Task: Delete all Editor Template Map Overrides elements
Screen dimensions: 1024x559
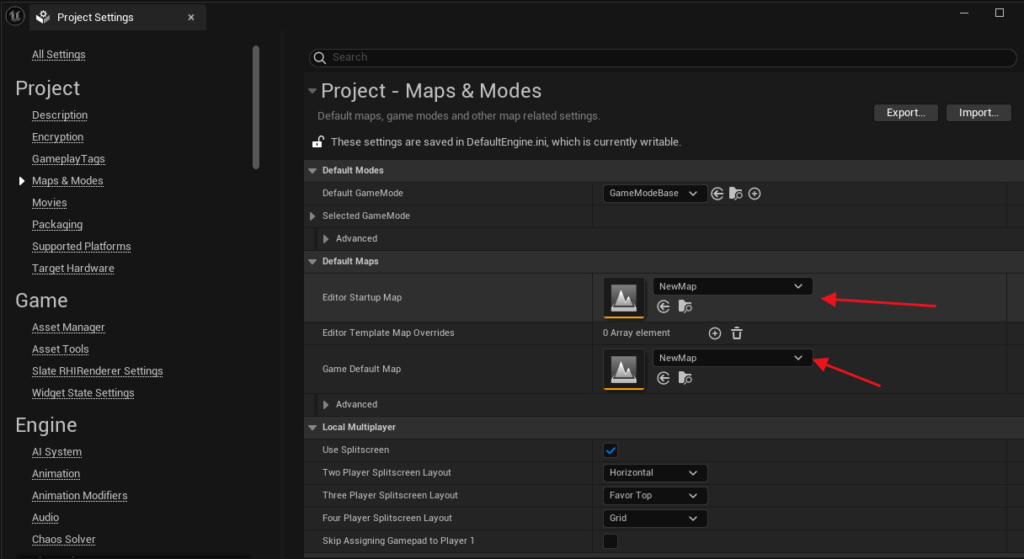Action: click(x=737, y=333)
